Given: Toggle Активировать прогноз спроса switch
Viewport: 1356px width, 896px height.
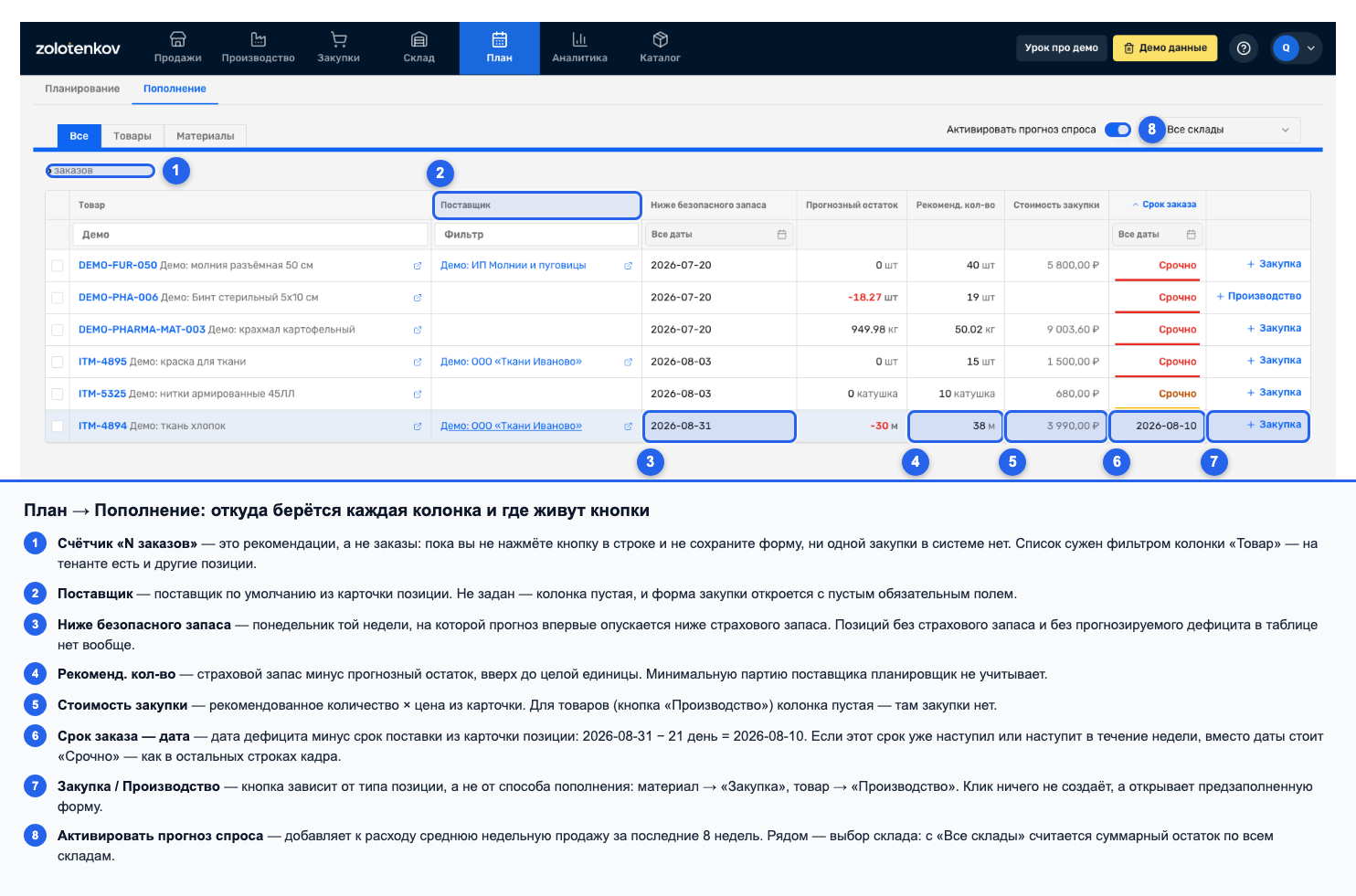Looking at the screenshot, I should (x=1118, y=130).
